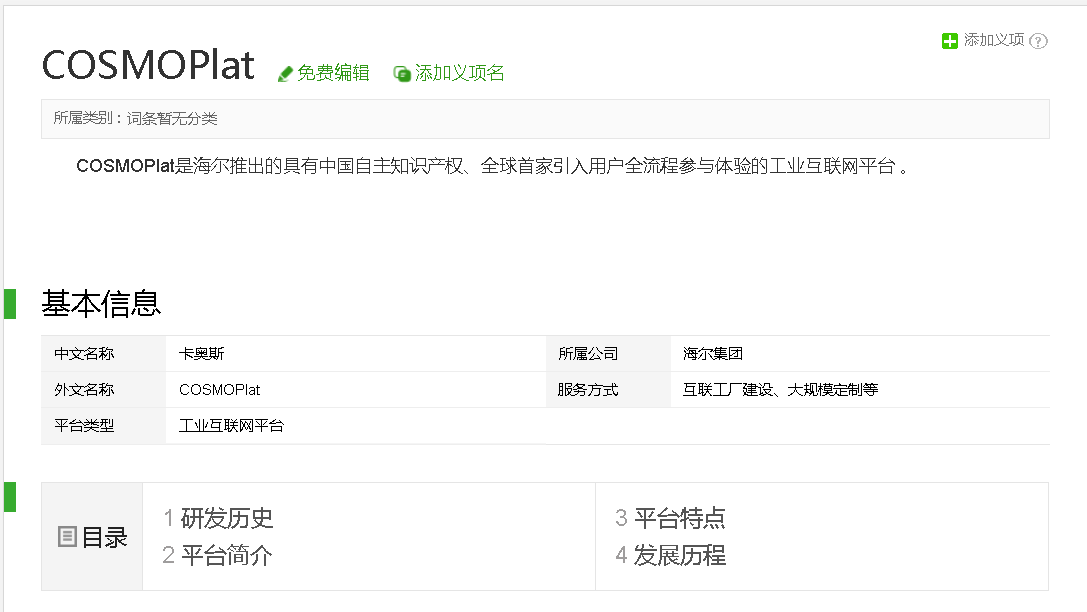Screen dimensions: 1087x612
Task: Click the 目录 list icon
Action: pos(67,536)
